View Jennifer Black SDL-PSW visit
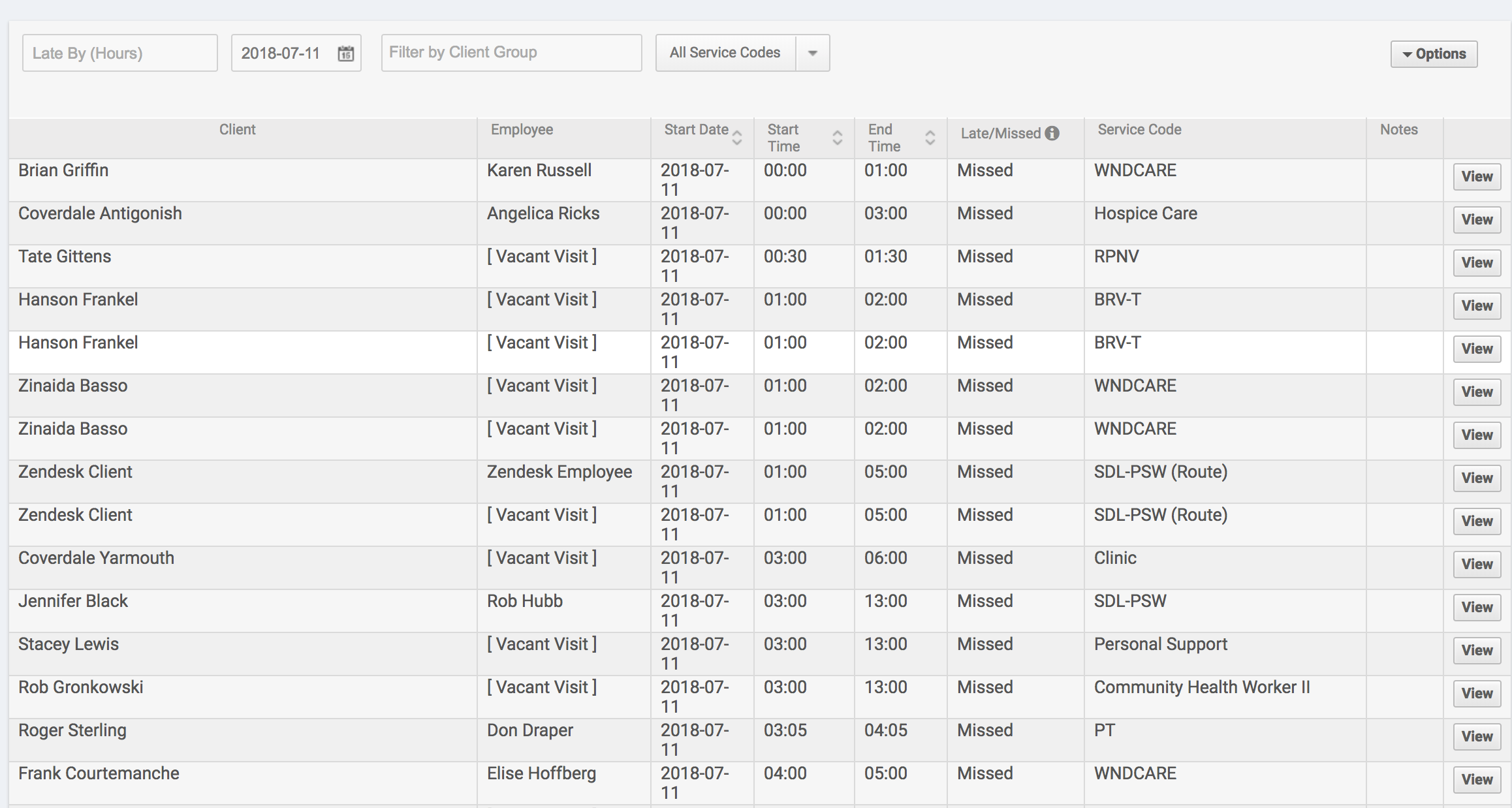This screenshot has width=1512, height=808. (x=1476, y=608)
